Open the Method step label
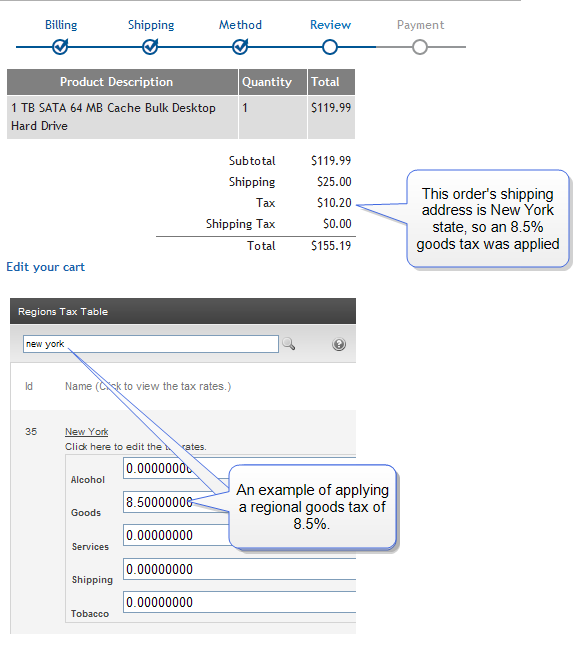Viewport: 585px width, 646px height. point(240,25)
